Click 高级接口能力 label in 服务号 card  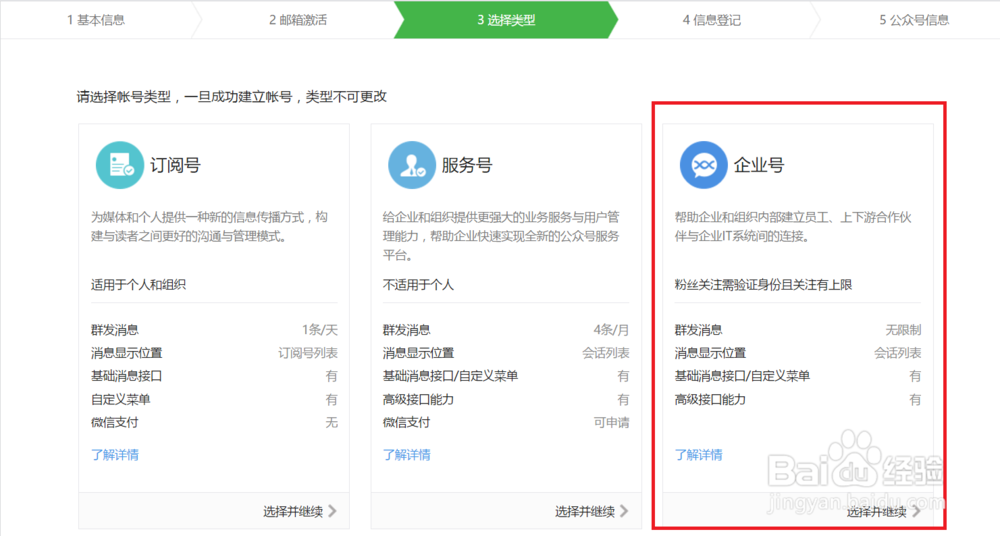(418, 399)
